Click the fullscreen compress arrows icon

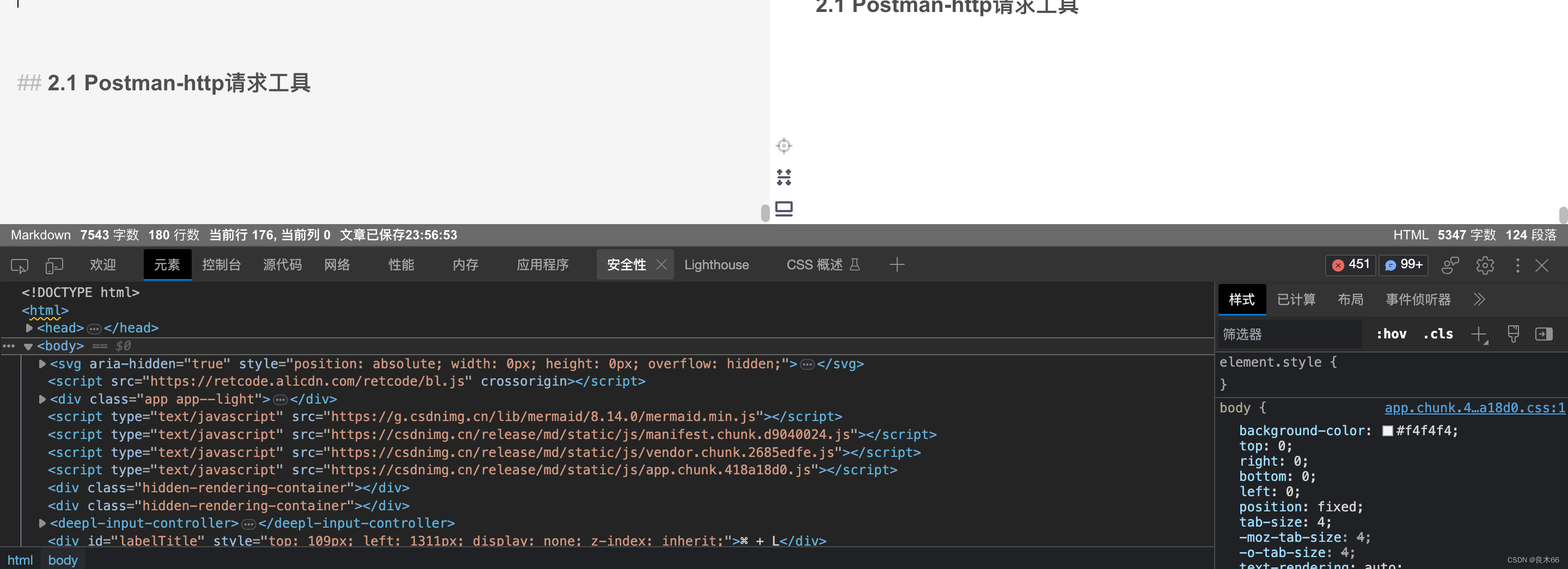(x=784, y=177)
